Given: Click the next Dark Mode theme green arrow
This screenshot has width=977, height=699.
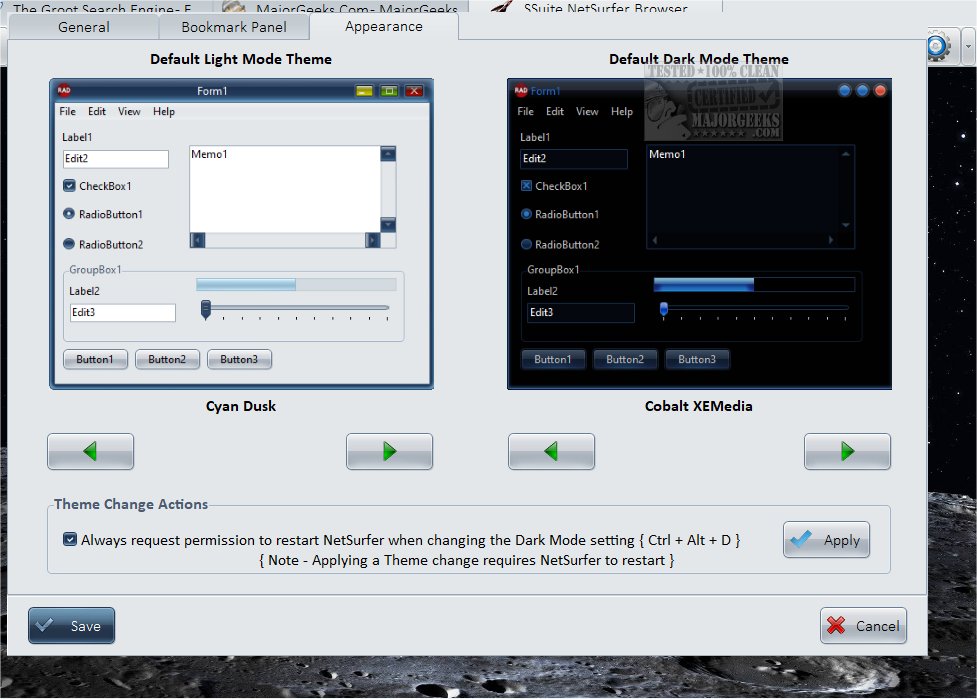Looking at the screenshot, I should 847,451.
